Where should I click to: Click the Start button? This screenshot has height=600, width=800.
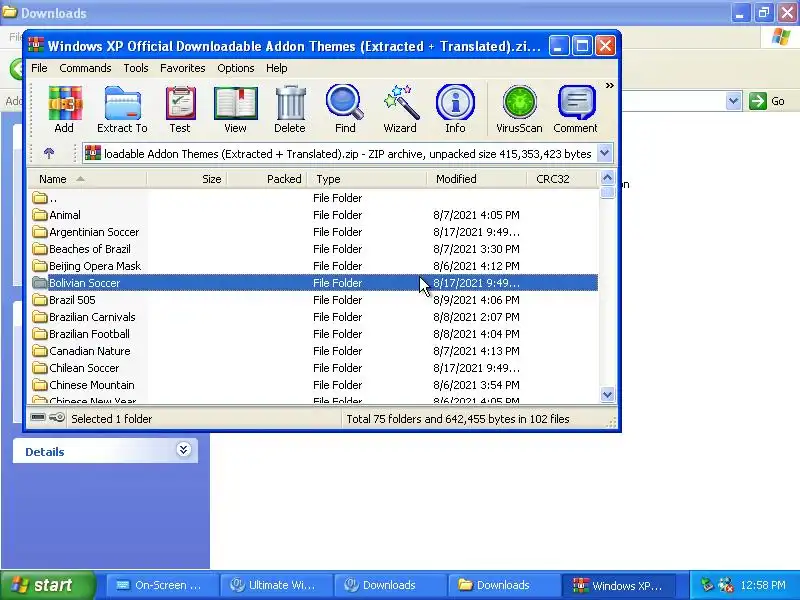[48, 585]
